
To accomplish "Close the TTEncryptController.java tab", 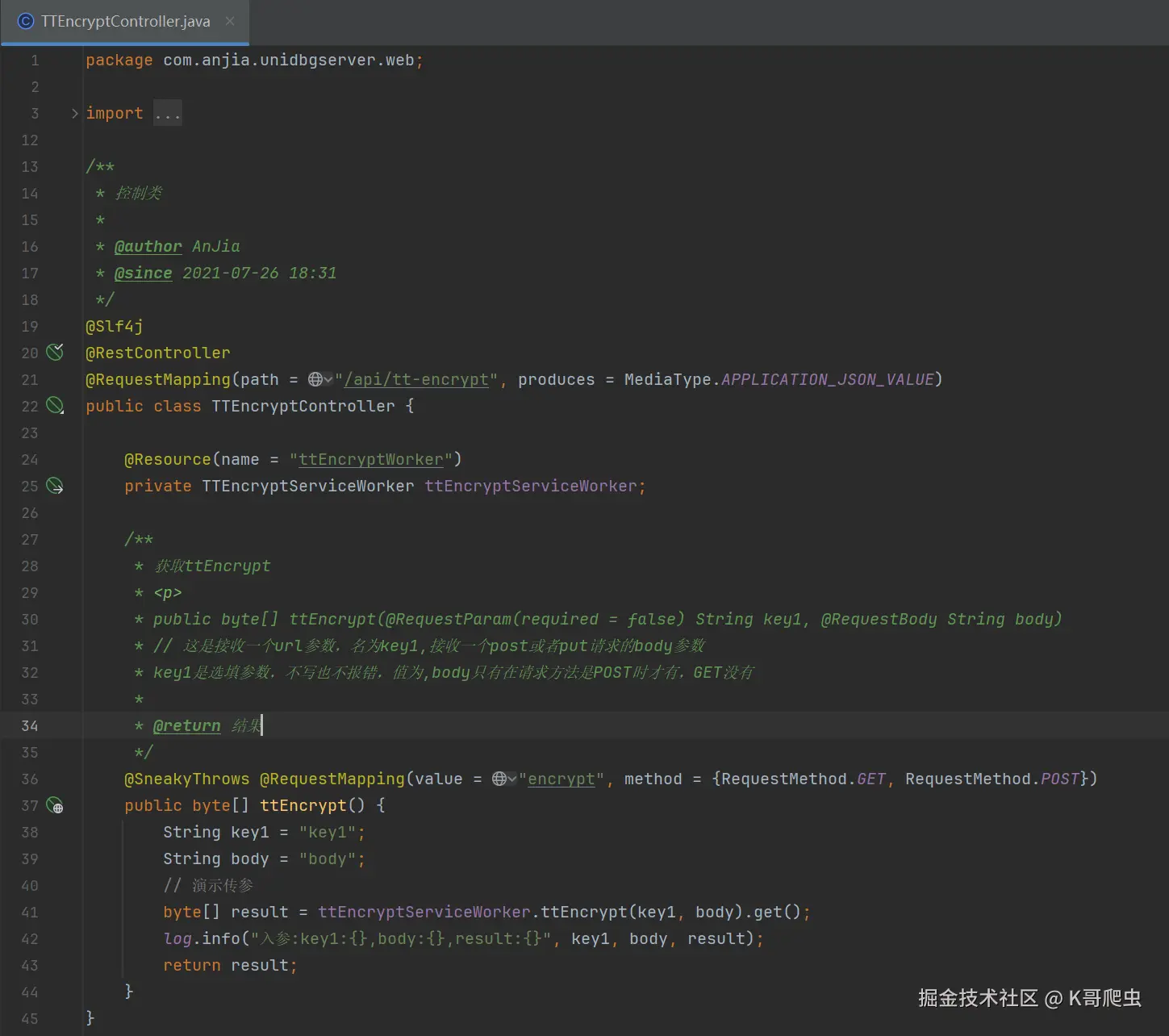I will click(230, 21).
